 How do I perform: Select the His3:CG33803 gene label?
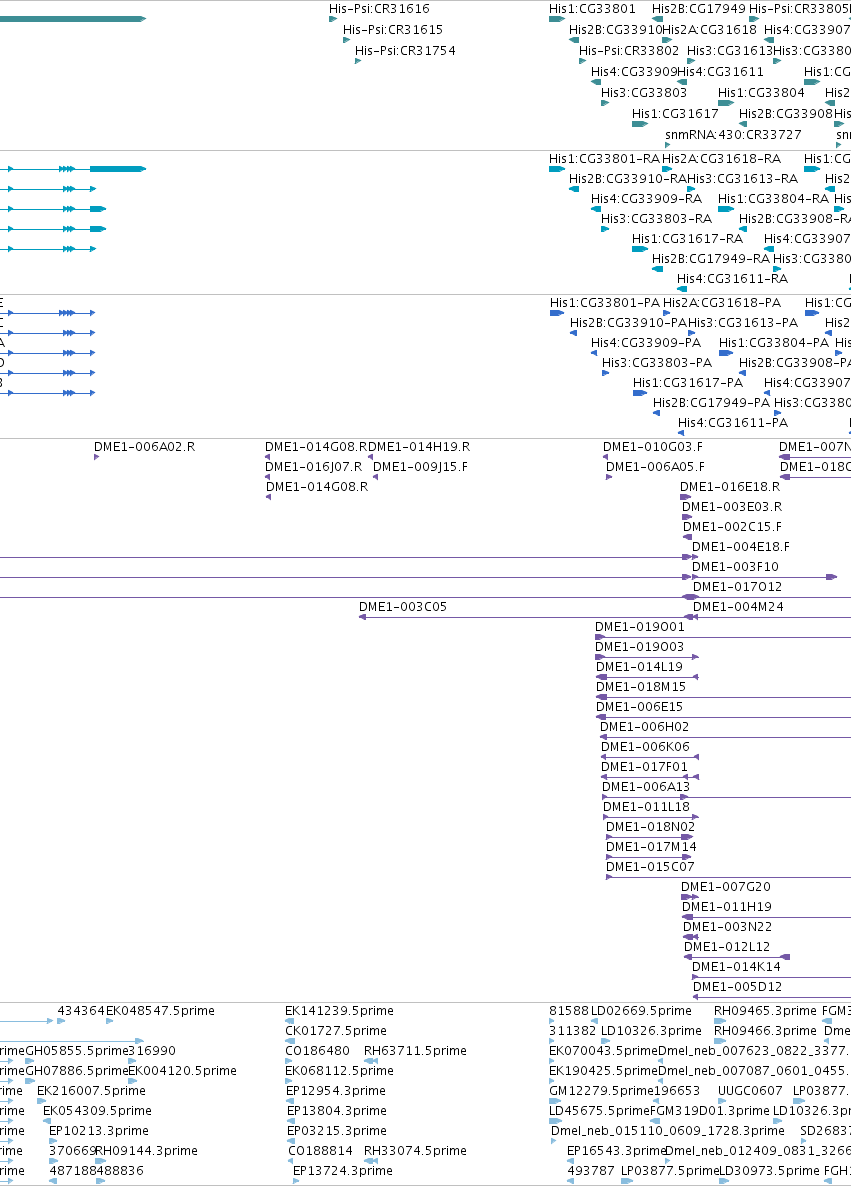[644, 93]
